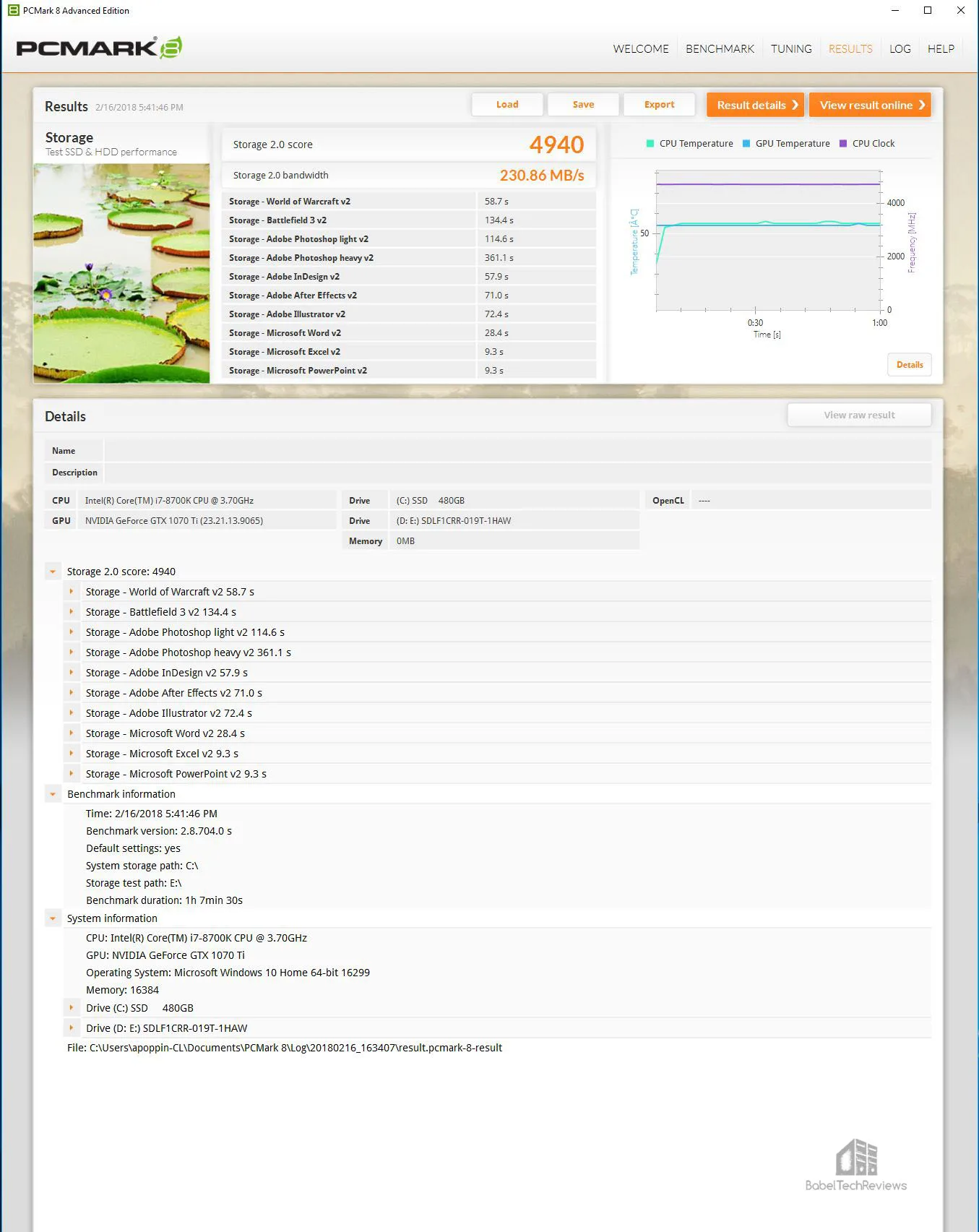Click the Storage test lily pad thumbnail
Screen dimensions: 979x1232
pos(121,273)
